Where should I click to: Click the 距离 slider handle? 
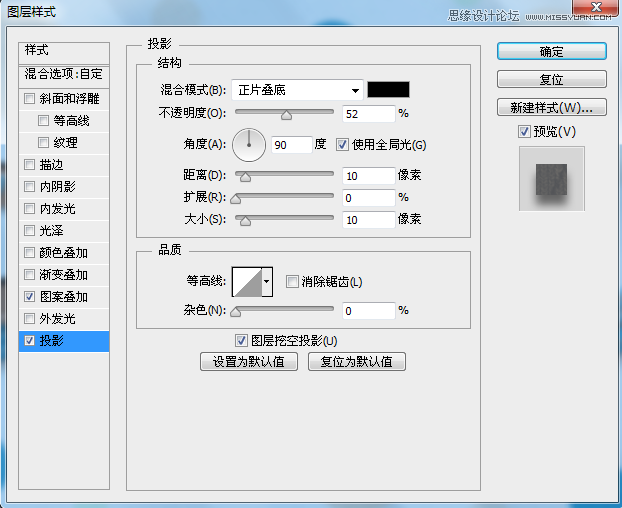click(246, 177)
